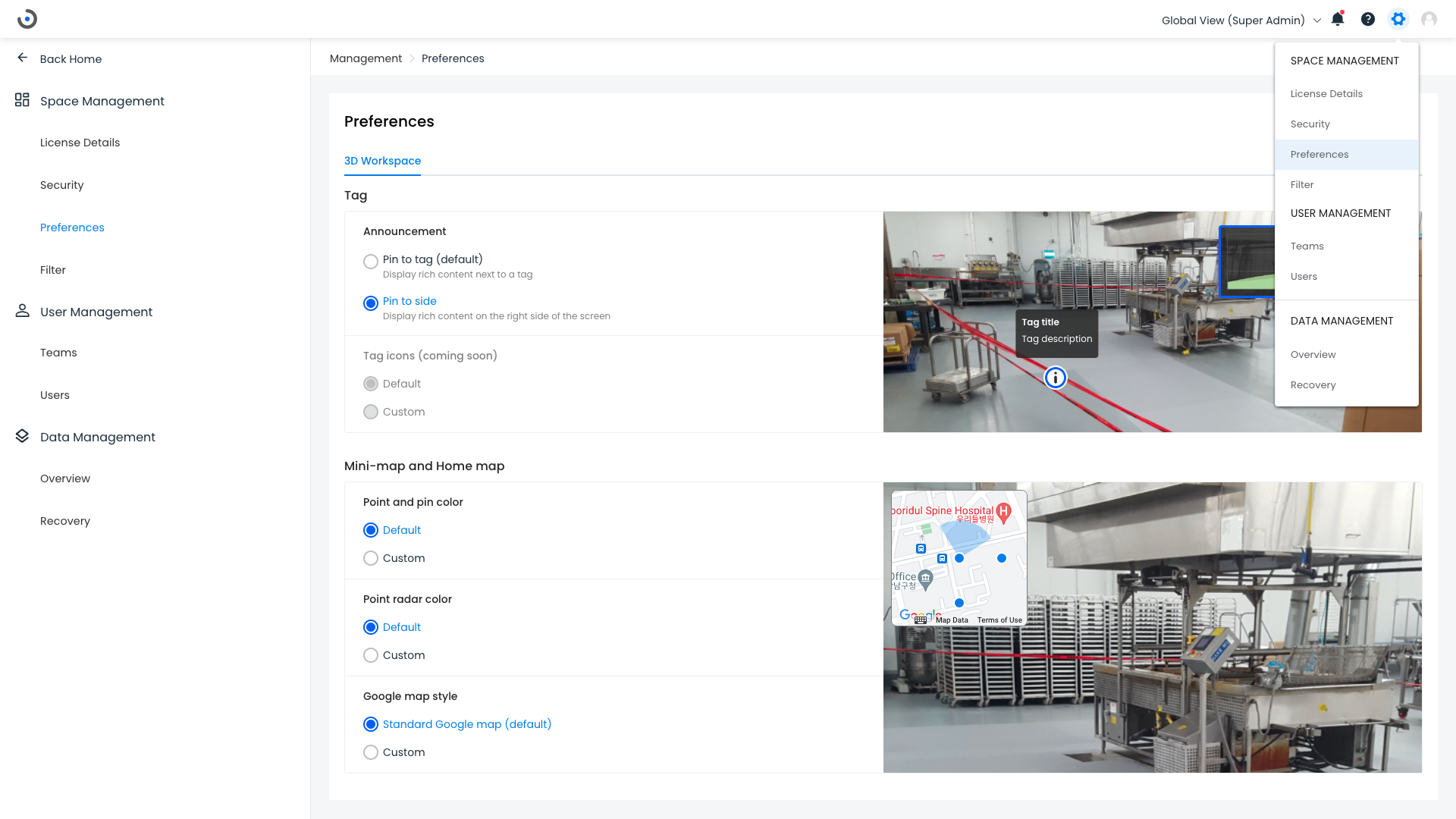
Task: Click the keyboard shortcuts icon on mini-map
Action: (x=921, y=620)
